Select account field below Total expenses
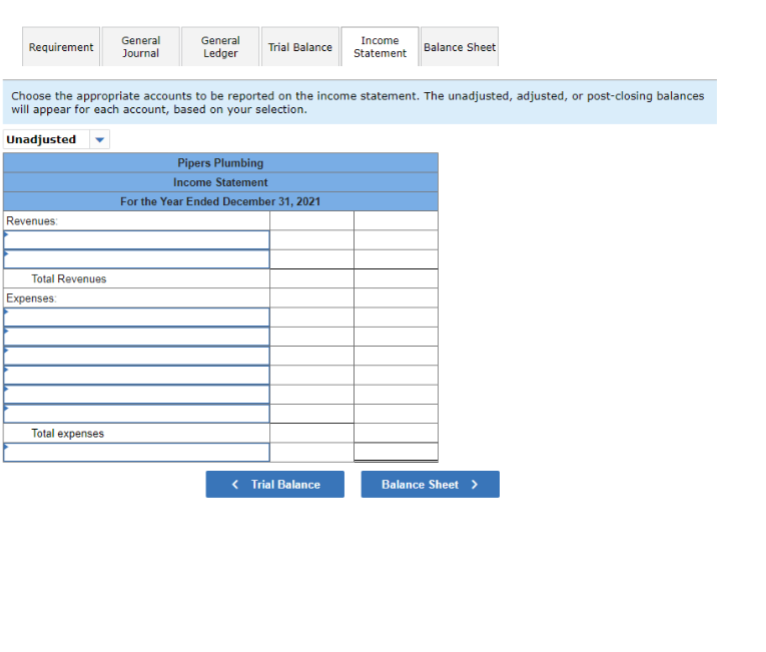This screenshot has width=766, height=652. click(136, 452)
